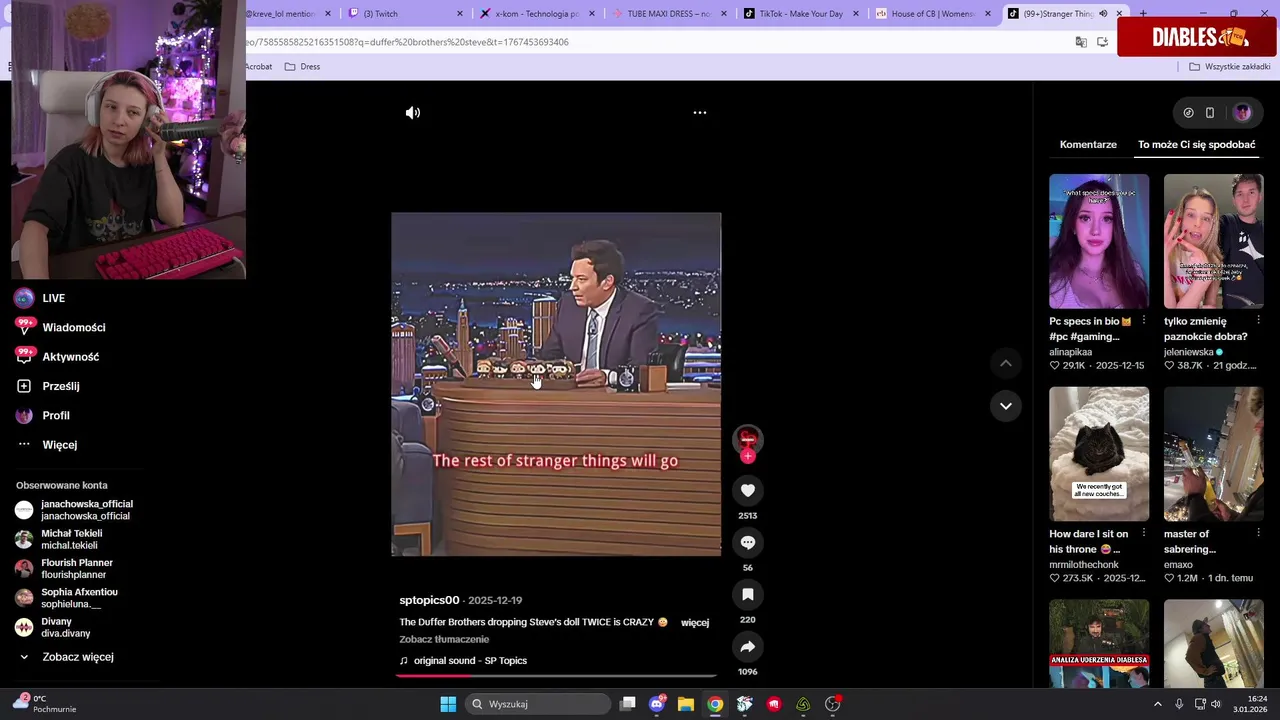Open the video three-dots options menu

700,113
